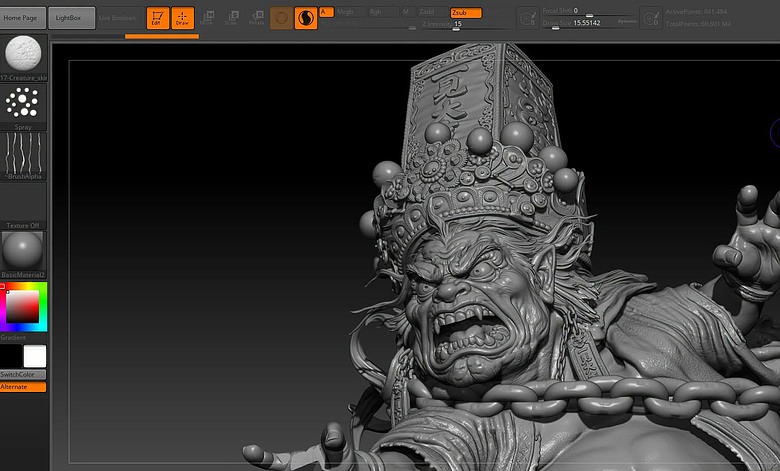The image size is (780, 471).
Task: Open the BrushAlpha alpha selector
Action: coord(23,156)
